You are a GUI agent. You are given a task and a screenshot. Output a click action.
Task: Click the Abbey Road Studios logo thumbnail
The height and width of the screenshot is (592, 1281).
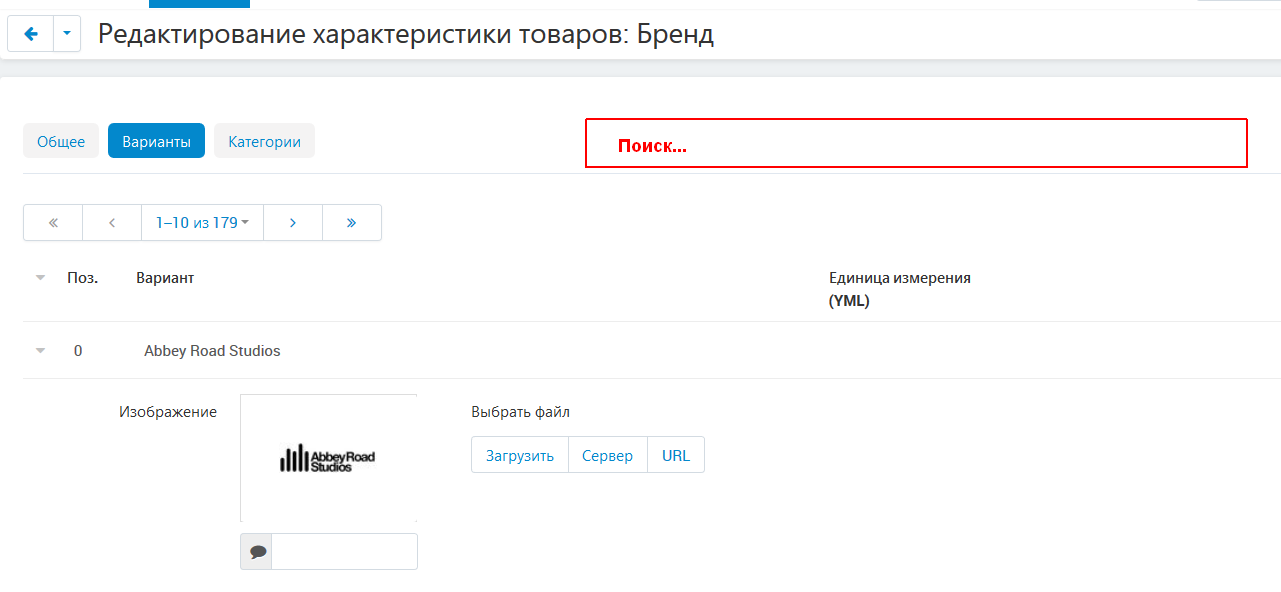coord(328,458)
